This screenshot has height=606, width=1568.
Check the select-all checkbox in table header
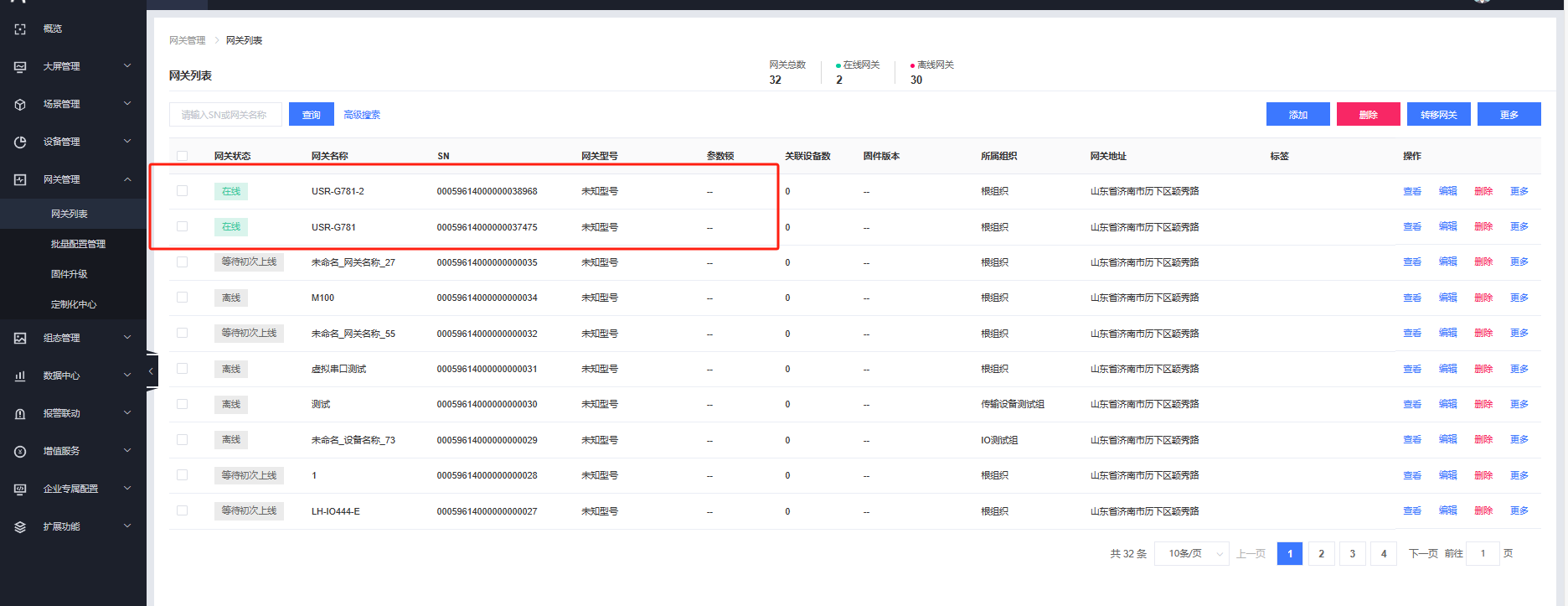183,156
